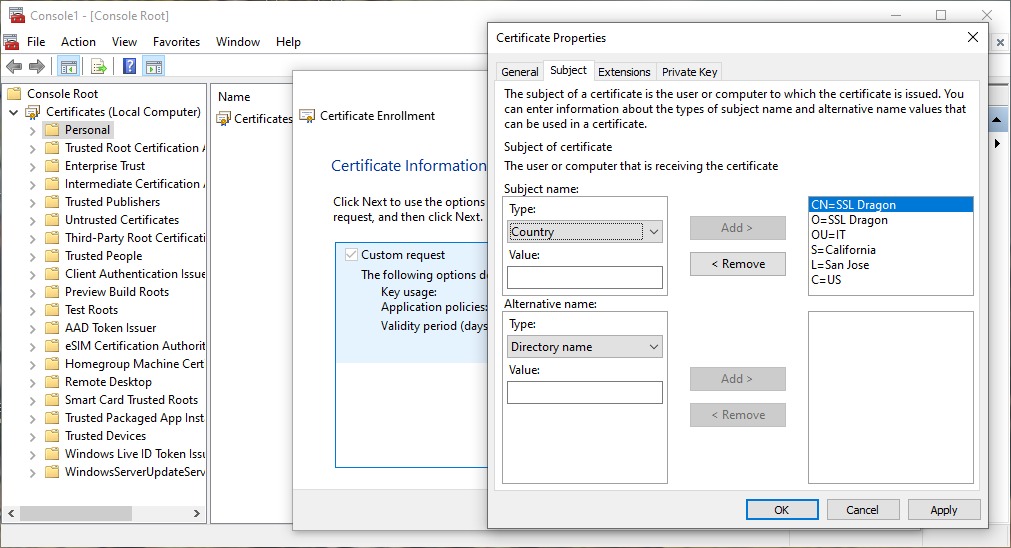Expand the Trusted People node
The height and width of the screenshot is (548, 1011).
pyautogui.click(x=32, y=257)
